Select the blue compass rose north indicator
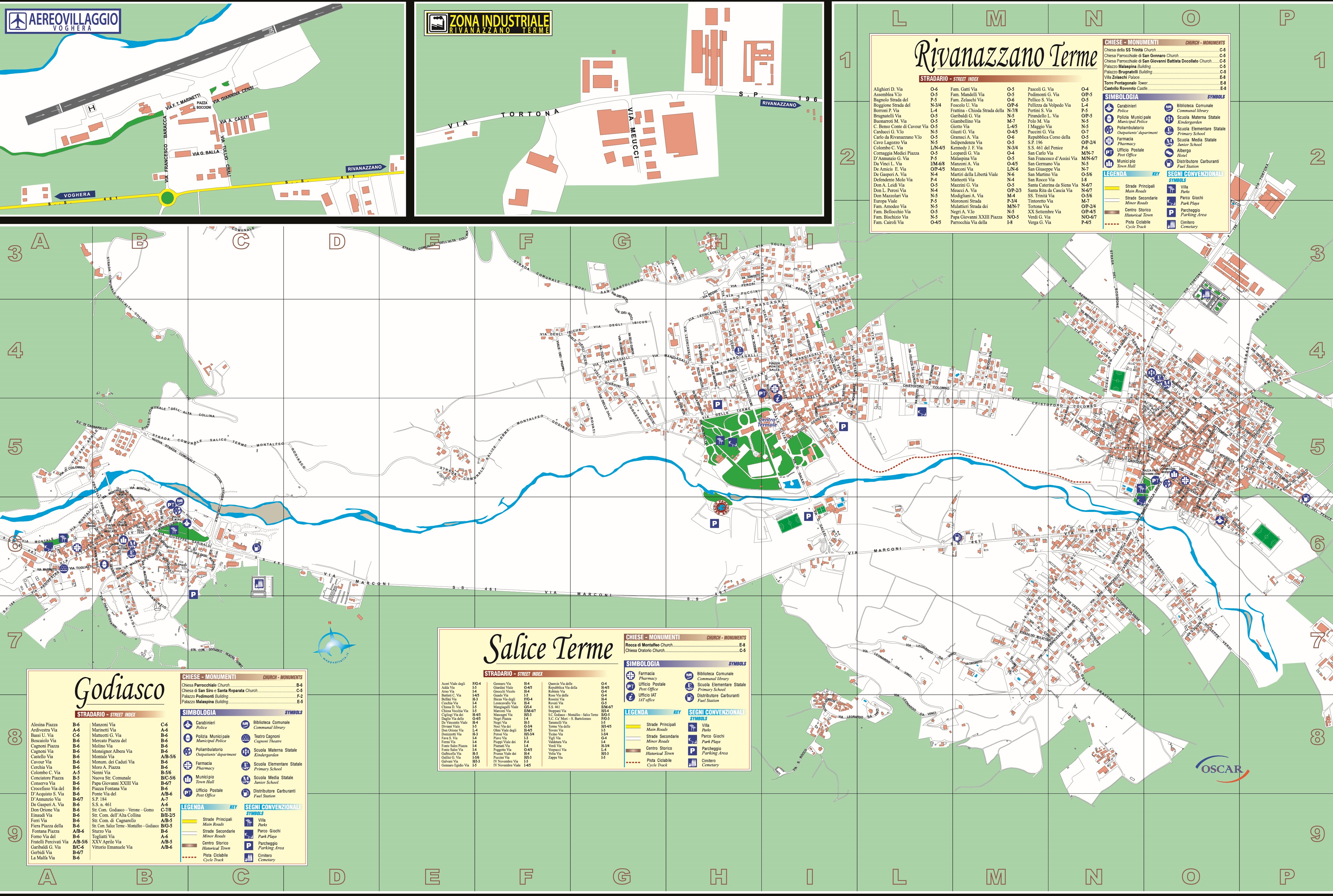This screenshot has height=896, width=1333. coord(335,643)
